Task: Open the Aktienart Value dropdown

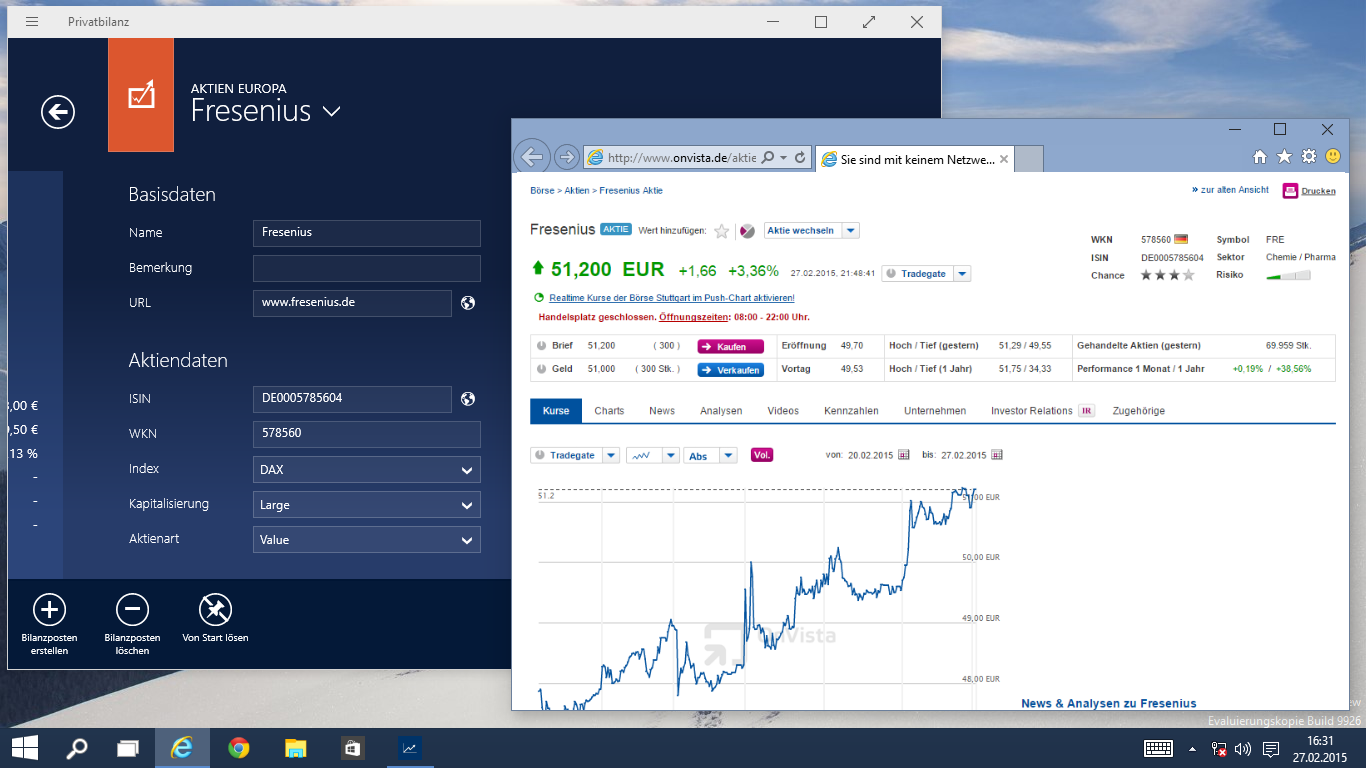Action: (367, 540)
